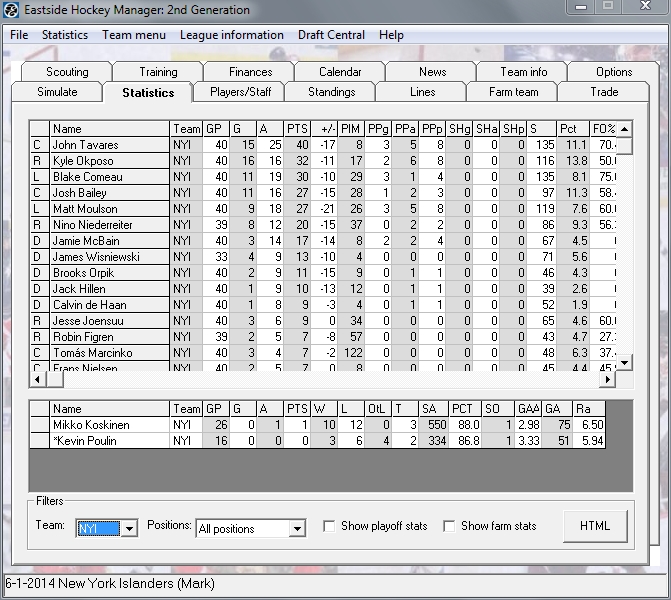Sort goalies by the GAA column header
This screenshot has height=600, width=671.
point(528,409)
